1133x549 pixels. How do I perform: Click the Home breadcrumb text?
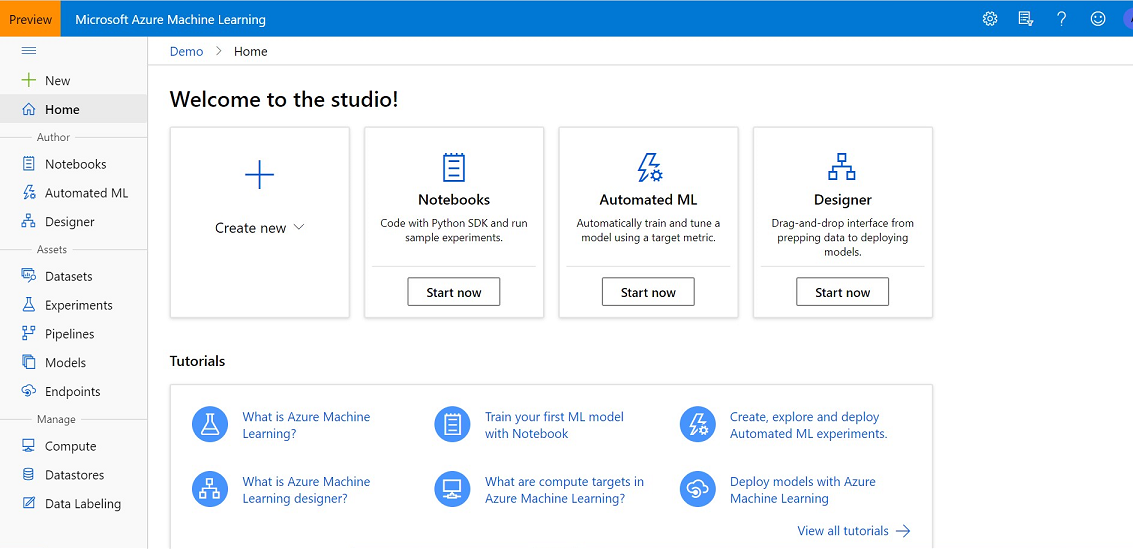point(251,51)
